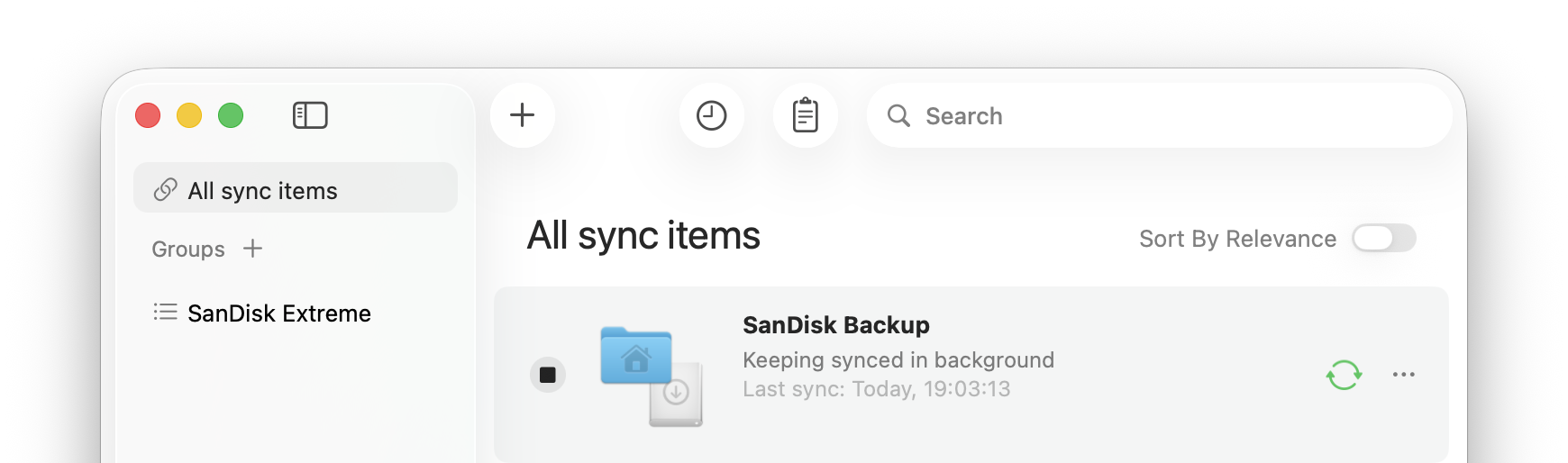Viewport: 1568px width, 463px height.
Task: Click the SanDisk Backup title
Action: click(835, 325)
